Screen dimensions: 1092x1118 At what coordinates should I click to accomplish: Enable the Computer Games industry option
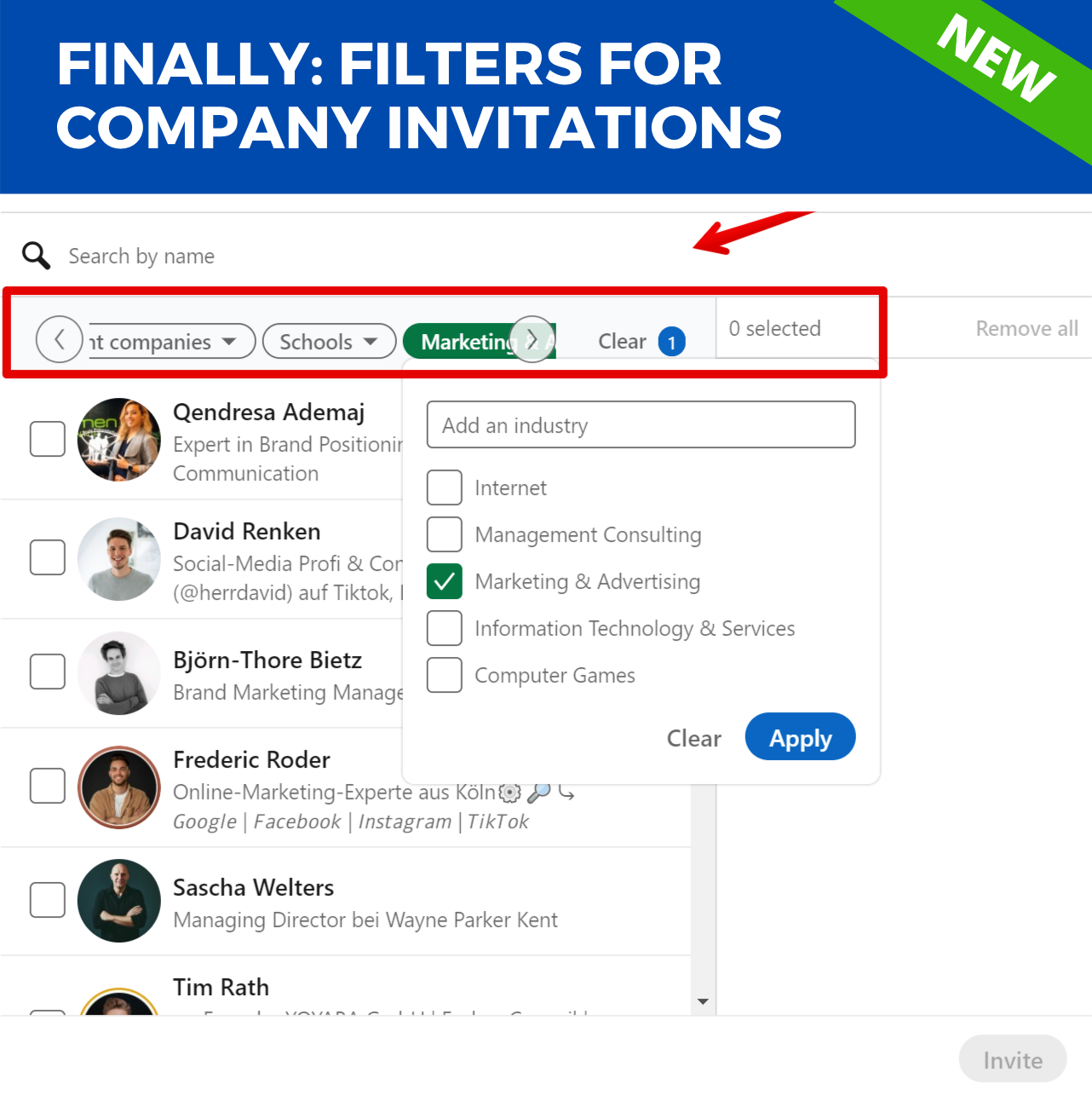point(444,675)
